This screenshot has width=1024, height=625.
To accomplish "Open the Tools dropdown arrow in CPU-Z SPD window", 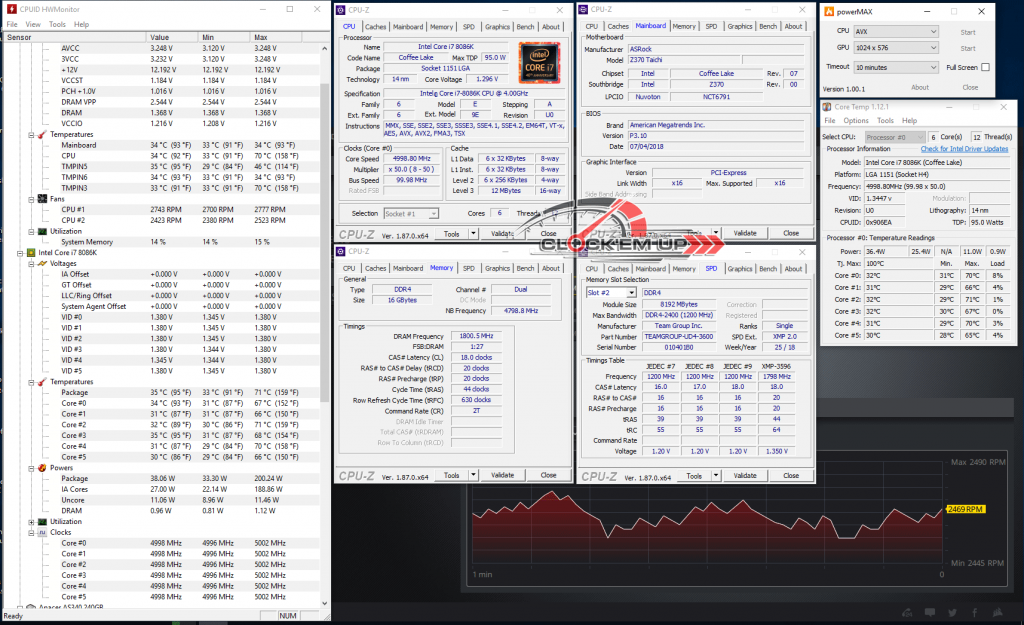I will click(x=716, y=475).
